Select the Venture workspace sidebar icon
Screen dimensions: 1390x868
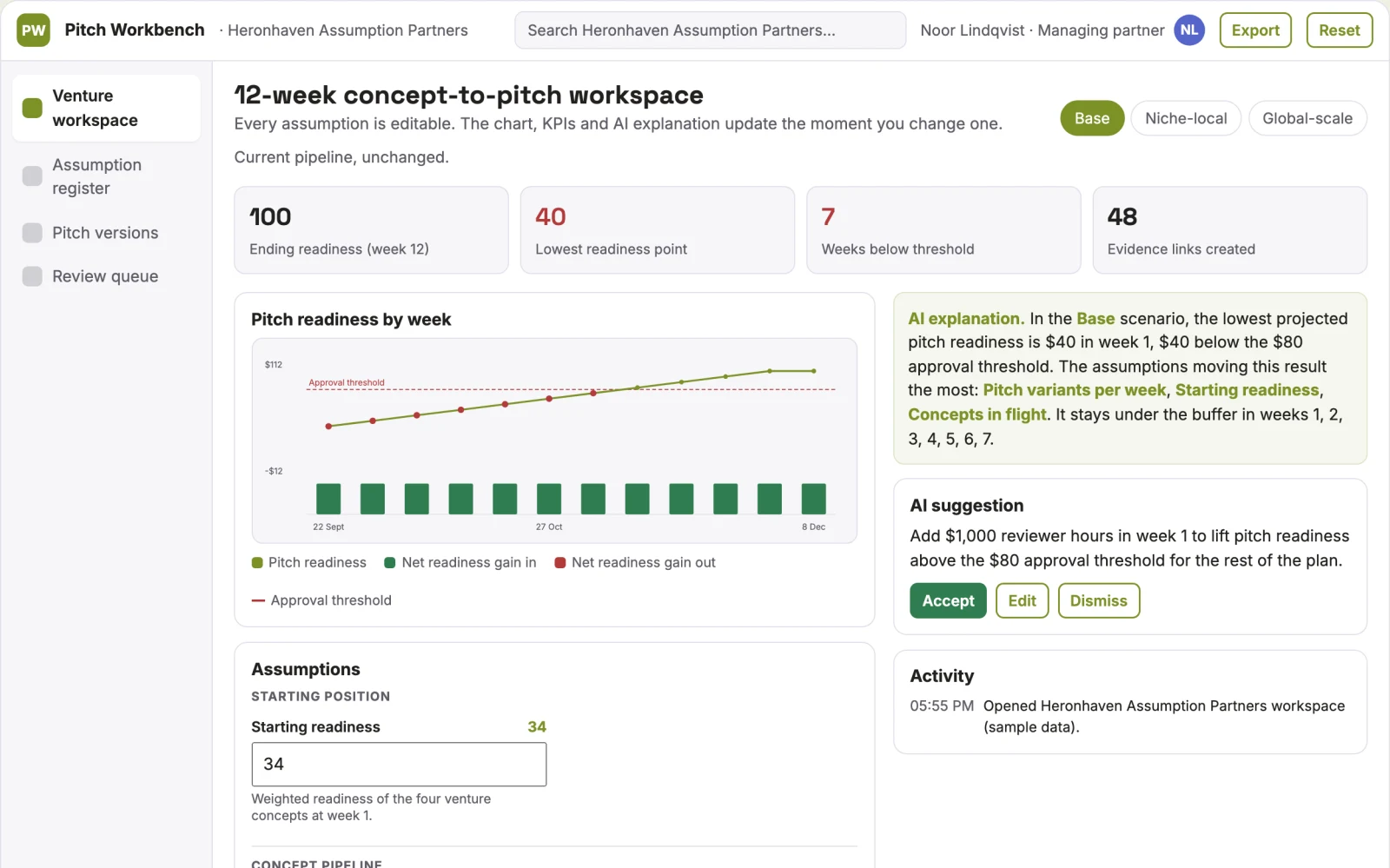[x=32, y=108]
